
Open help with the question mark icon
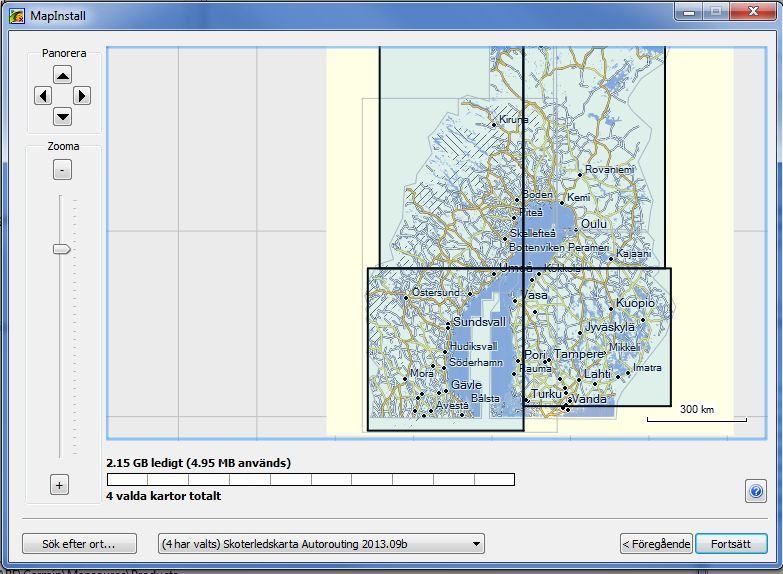[756, 491]
